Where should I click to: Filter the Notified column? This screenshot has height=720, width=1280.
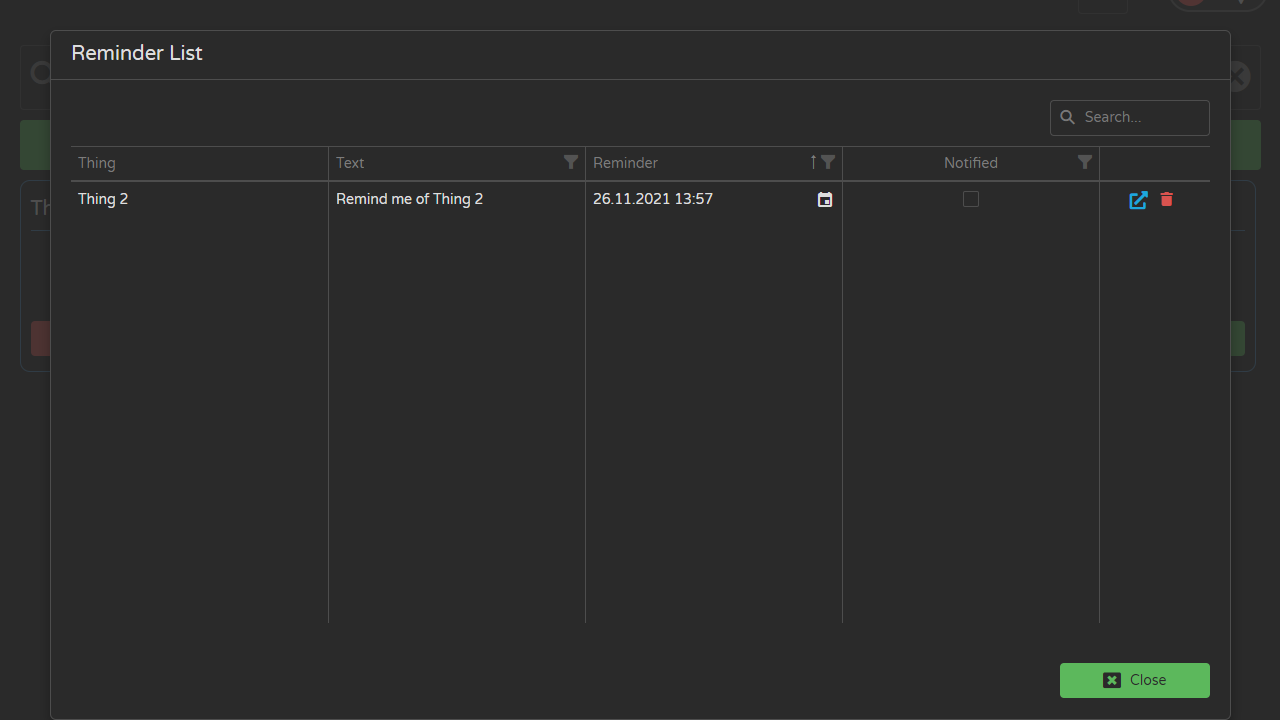coord(1085,162)
